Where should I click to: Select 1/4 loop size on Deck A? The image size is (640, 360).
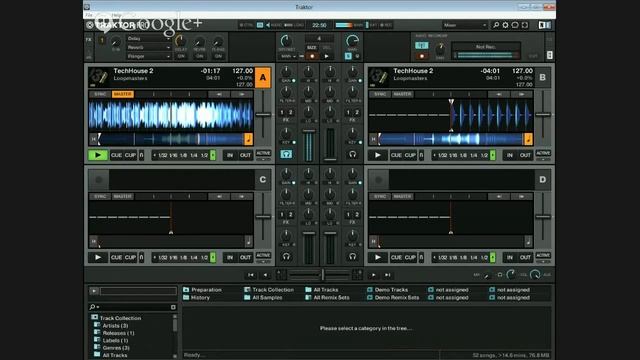tap(193, 156)
